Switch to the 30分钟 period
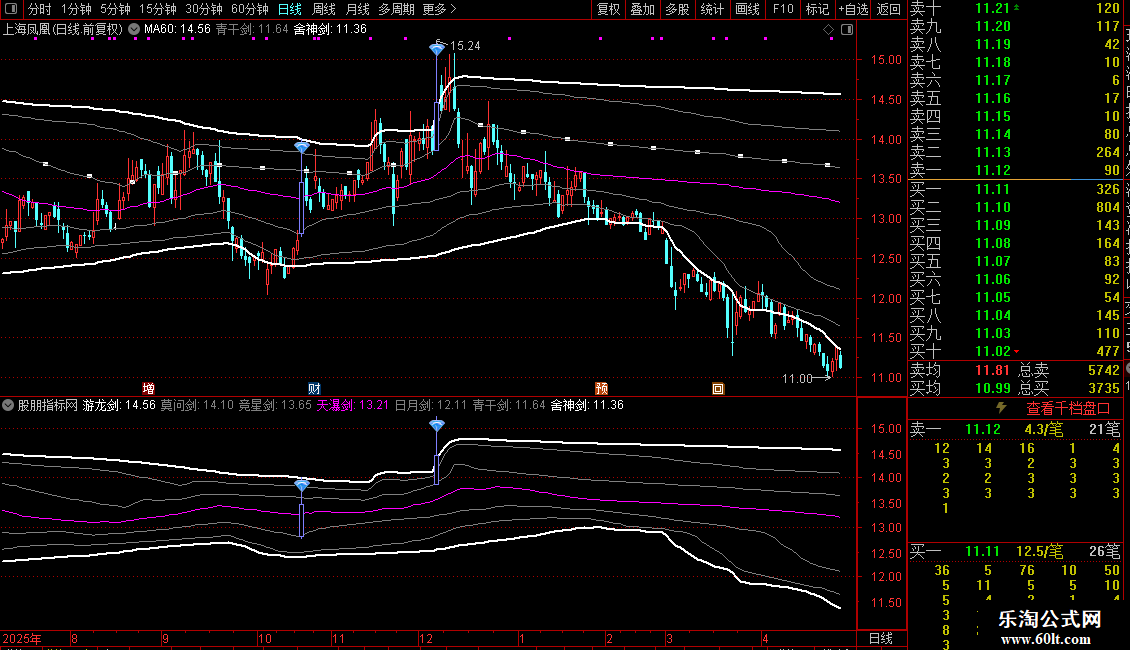The height and width of the screenshot is (650, 1130). [x=203, y=9]
